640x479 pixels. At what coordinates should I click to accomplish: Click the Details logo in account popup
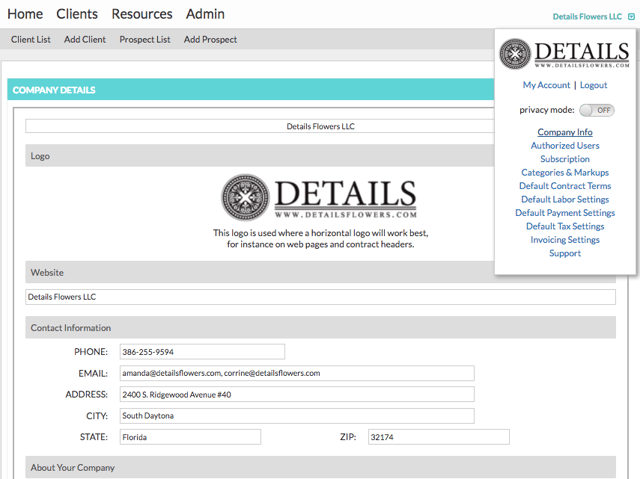[564, 53]
